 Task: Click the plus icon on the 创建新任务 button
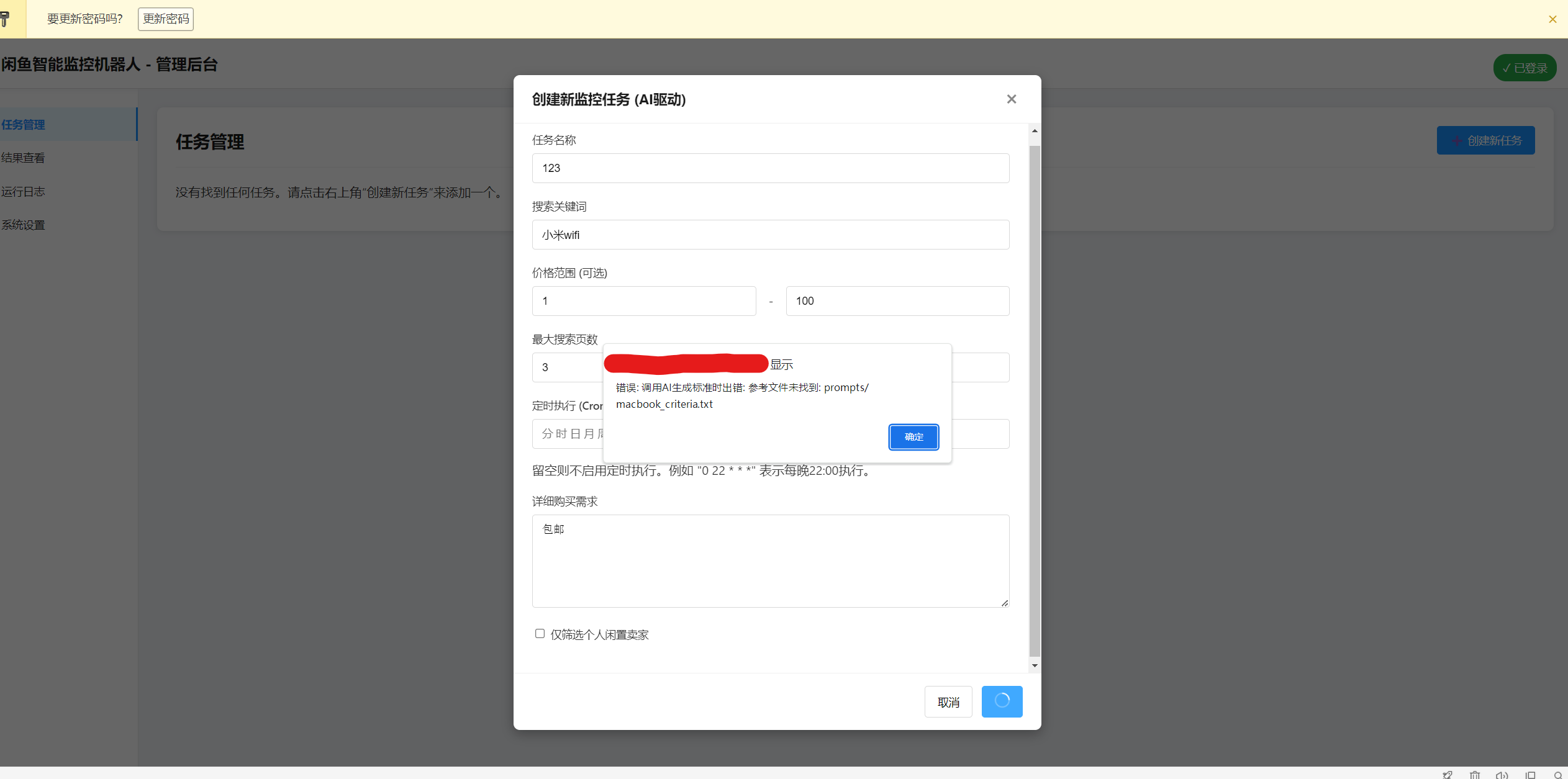pyautogui.click(x=1458, y=140)
